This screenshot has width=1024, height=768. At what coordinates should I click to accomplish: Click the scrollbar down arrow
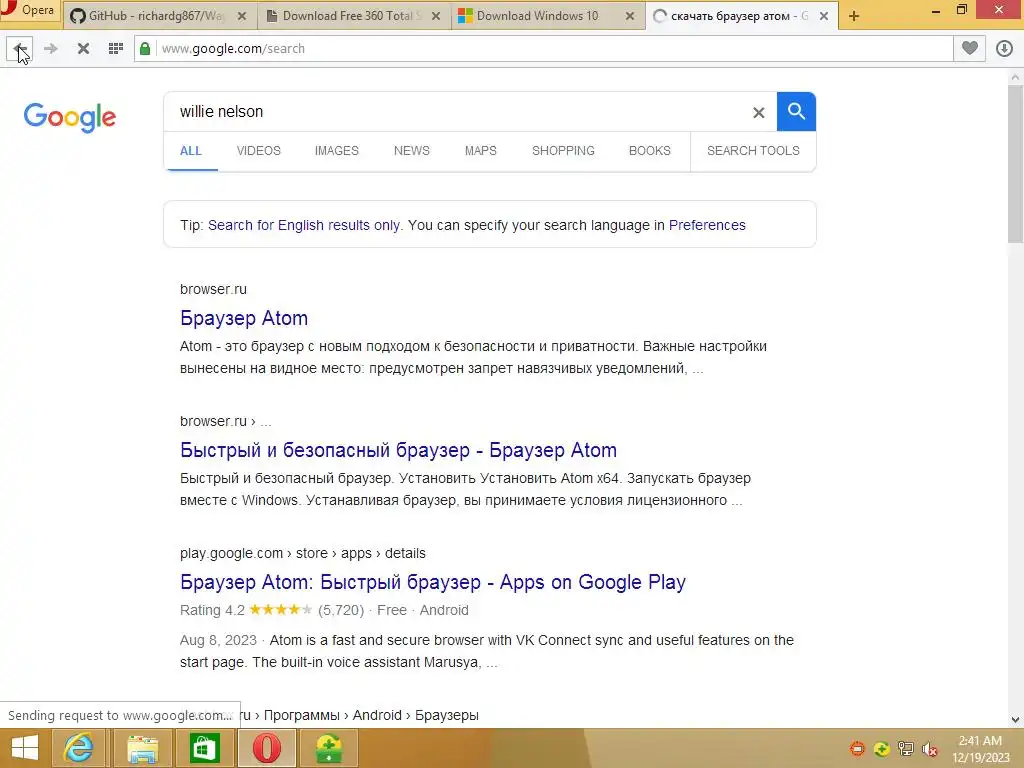(x=1015, y=720)
